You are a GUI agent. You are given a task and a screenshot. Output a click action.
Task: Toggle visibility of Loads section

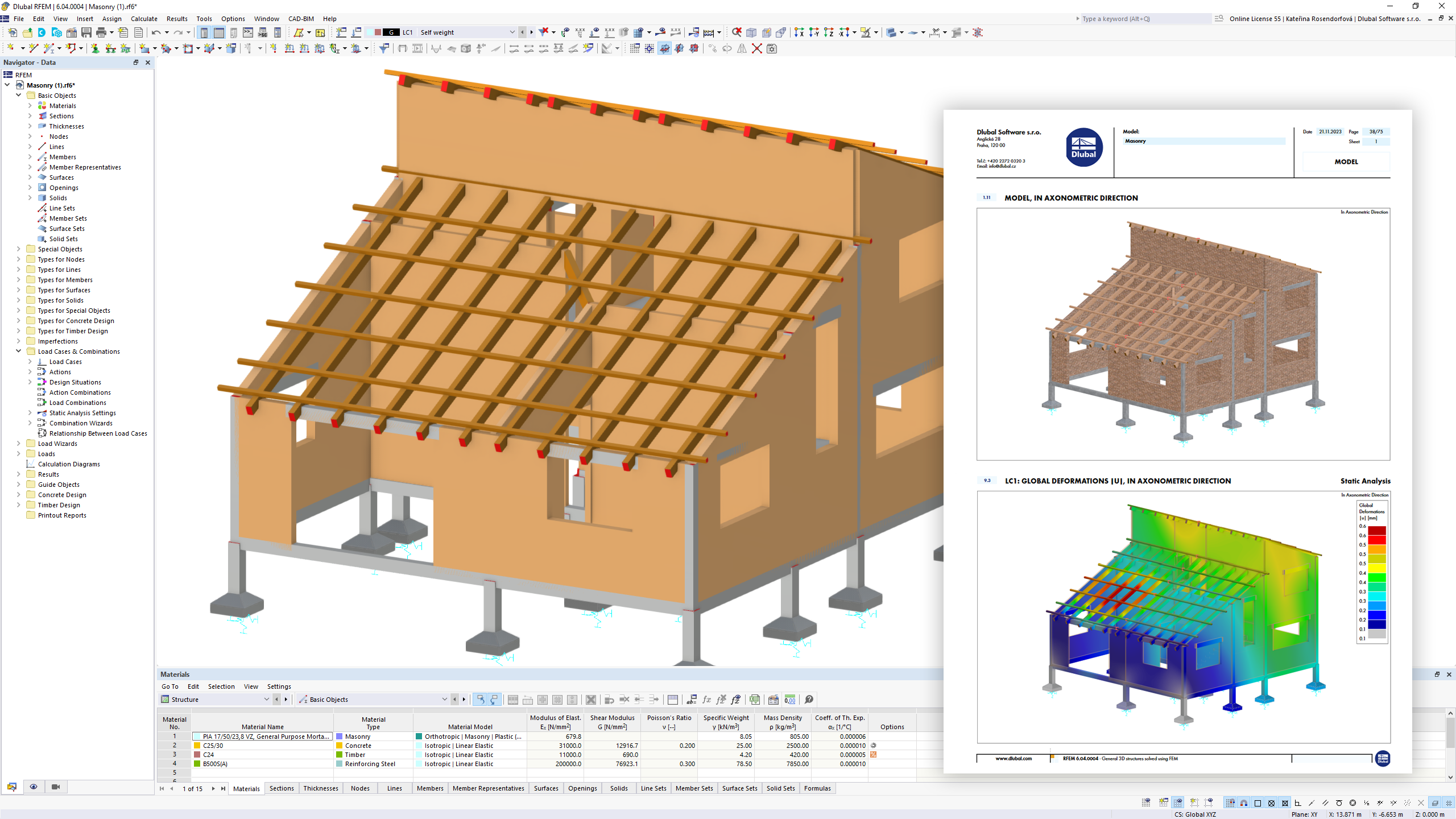pyautogui.click(x=18, y=453)
